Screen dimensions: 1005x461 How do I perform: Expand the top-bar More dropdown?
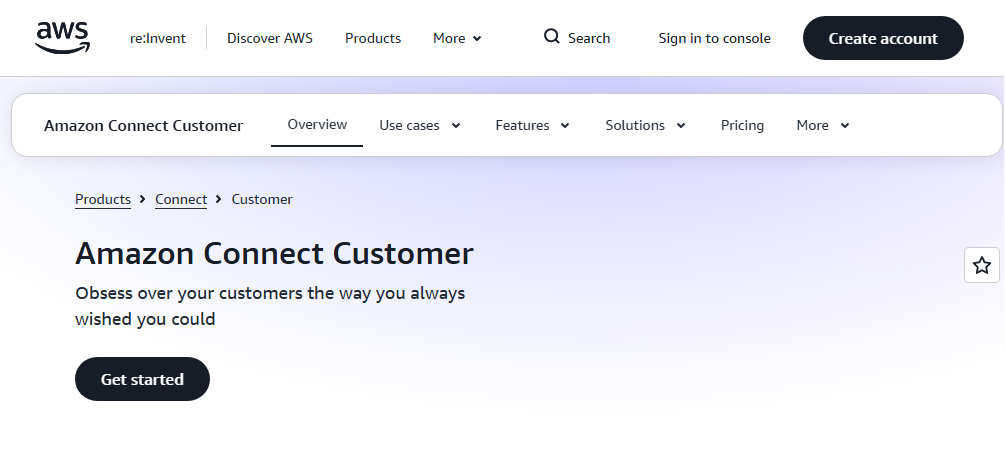(x=457, y=38)
